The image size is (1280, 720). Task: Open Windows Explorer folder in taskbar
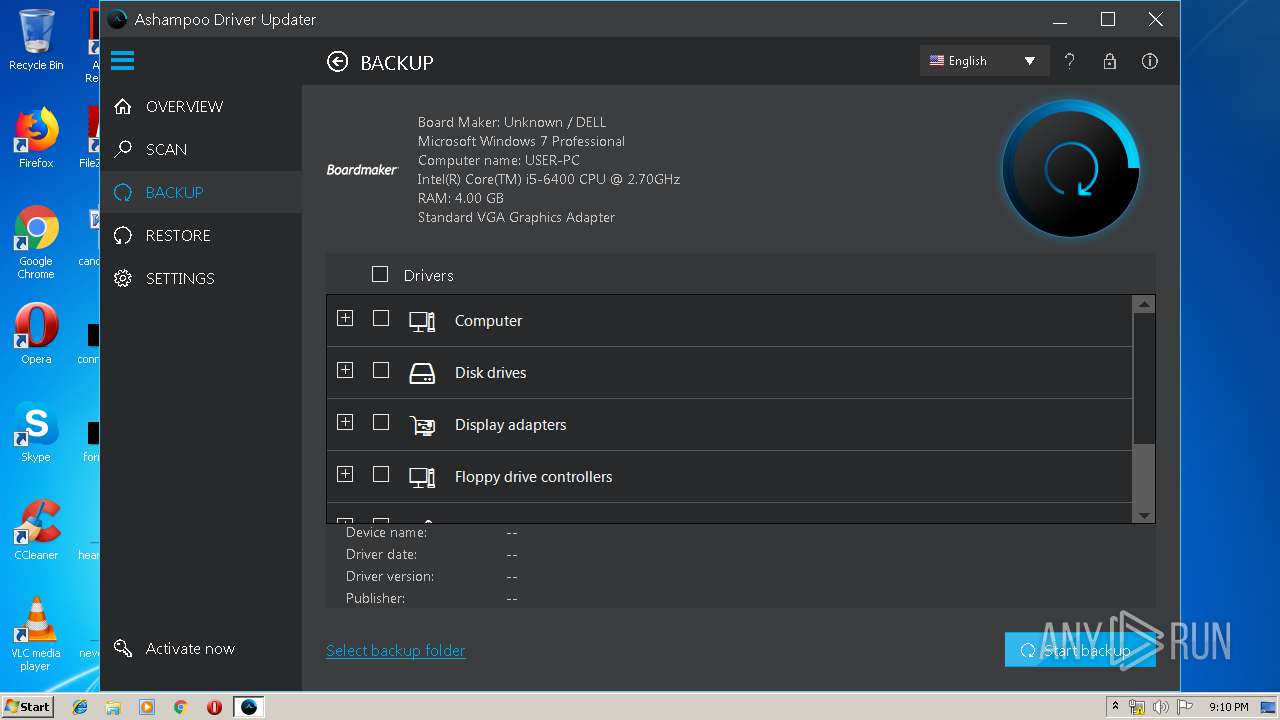click(x=113, y=707)
